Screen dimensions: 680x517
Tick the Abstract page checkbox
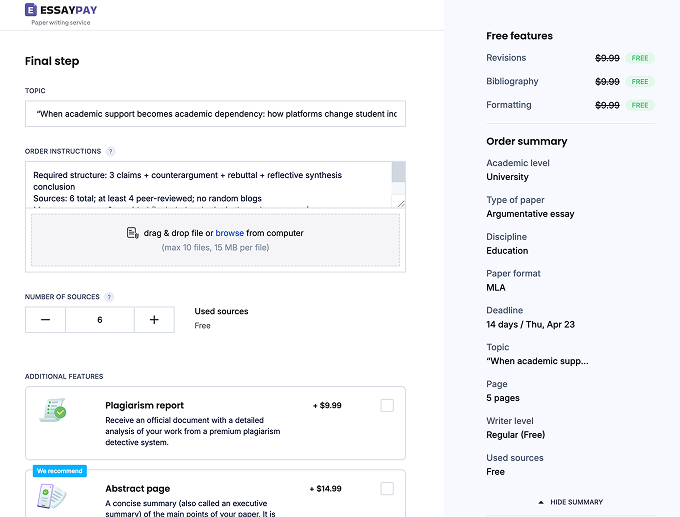tap(387, 489)
